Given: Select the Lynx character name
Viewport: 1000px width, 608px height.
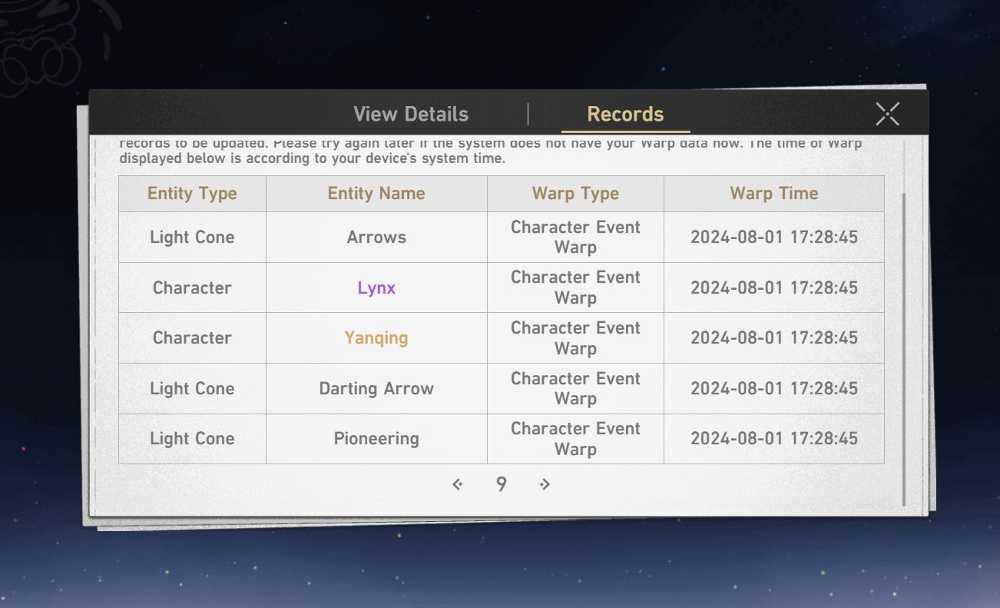Looking at the screenshot, I should tap(376, 288).
